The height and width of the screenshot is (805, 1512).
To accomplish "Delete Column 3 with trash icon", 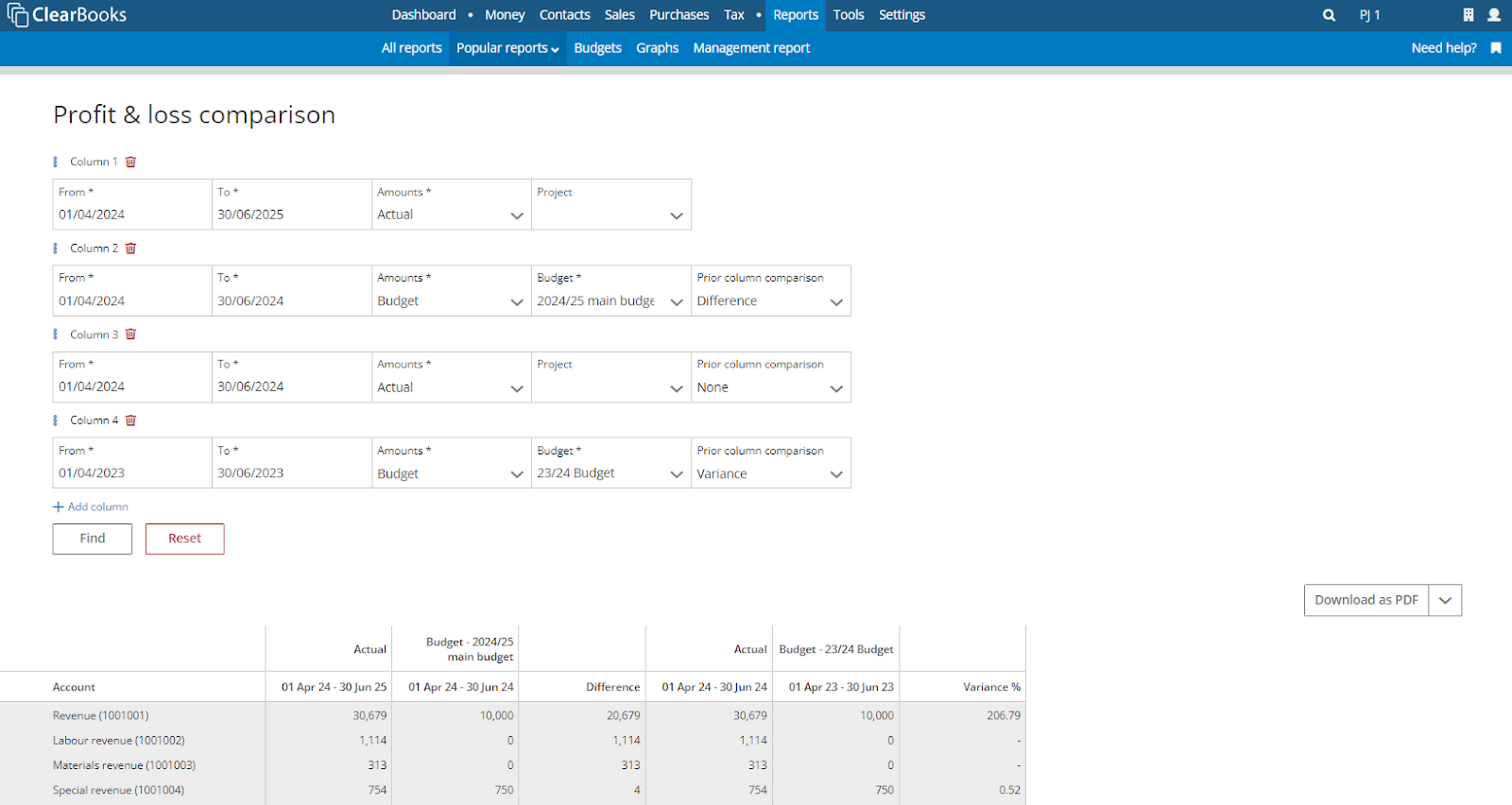I will click(x=131, y=334).
